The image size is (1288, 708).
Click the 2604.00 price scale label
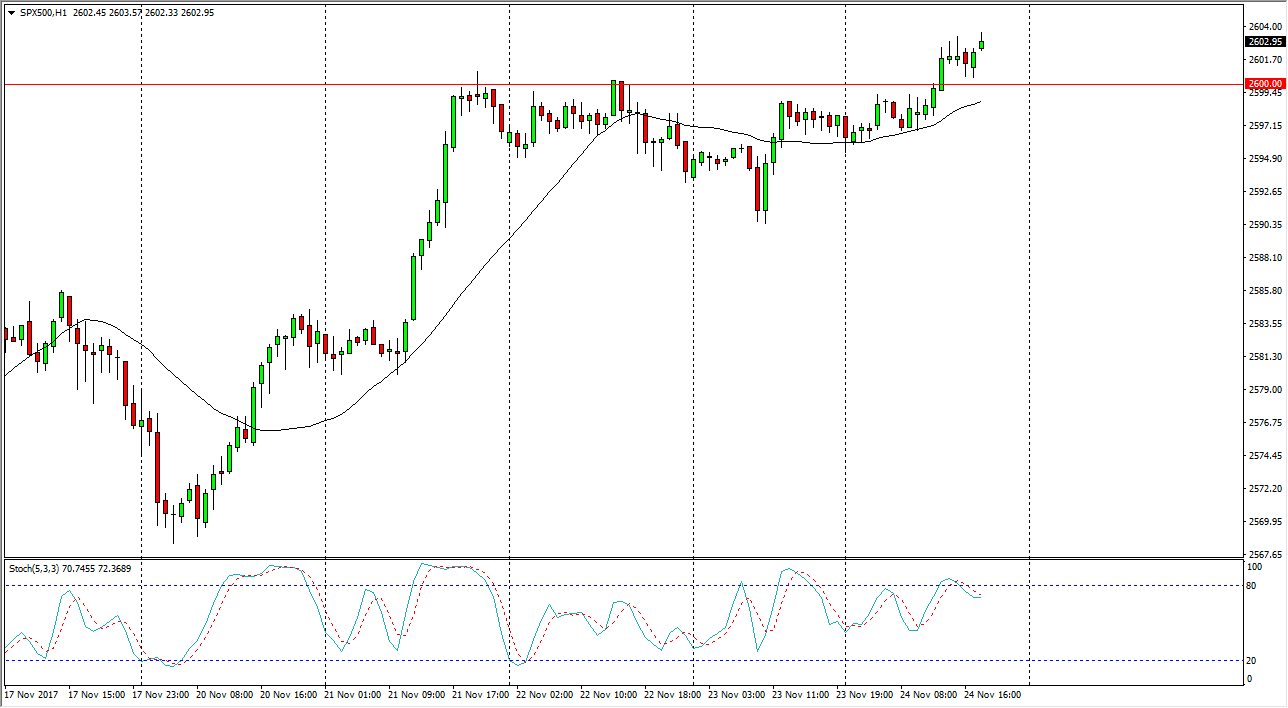click(1264, 27)
